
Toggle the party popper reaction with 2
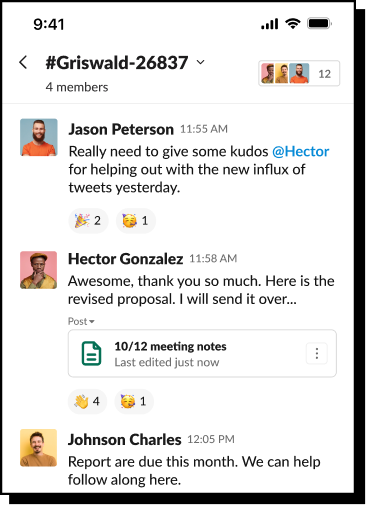tap(88, 221)
